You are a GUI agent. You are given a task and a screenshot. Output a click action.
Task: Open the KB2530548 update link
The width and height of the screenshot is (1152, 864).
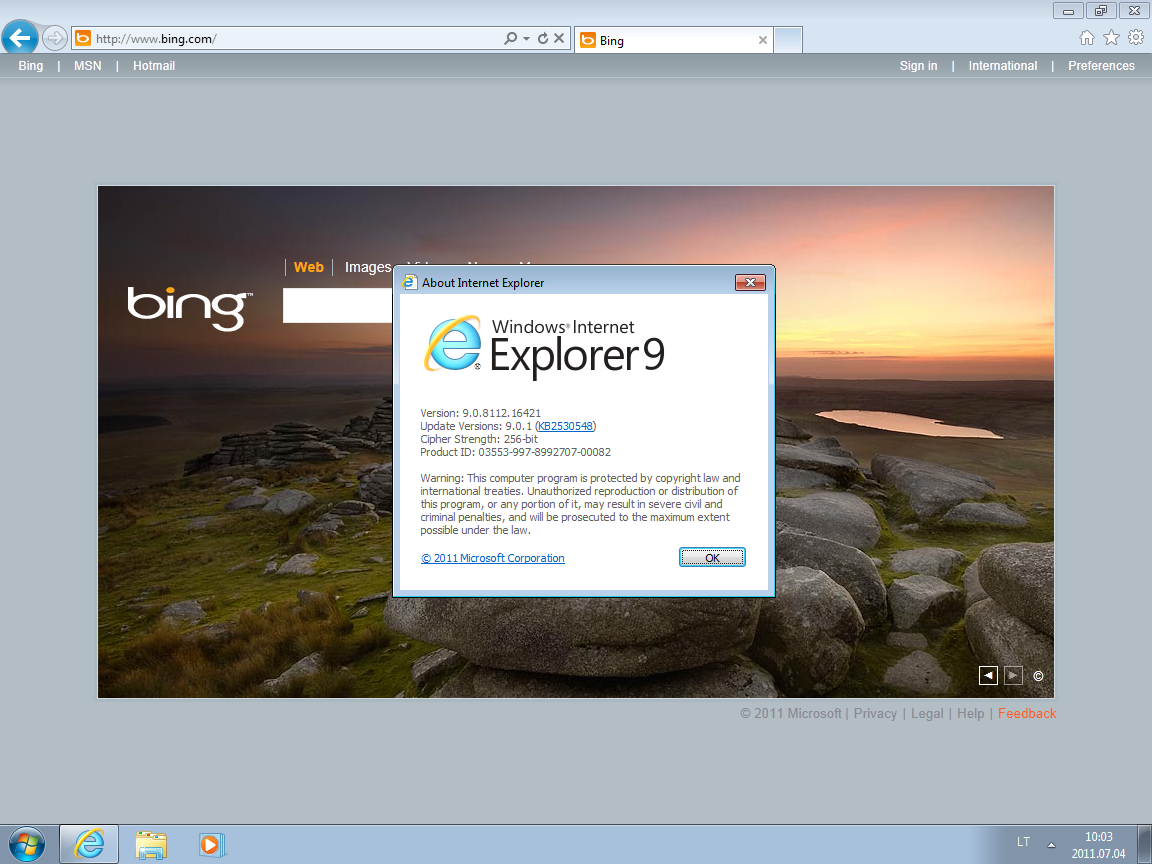click(x=565, y=426)
